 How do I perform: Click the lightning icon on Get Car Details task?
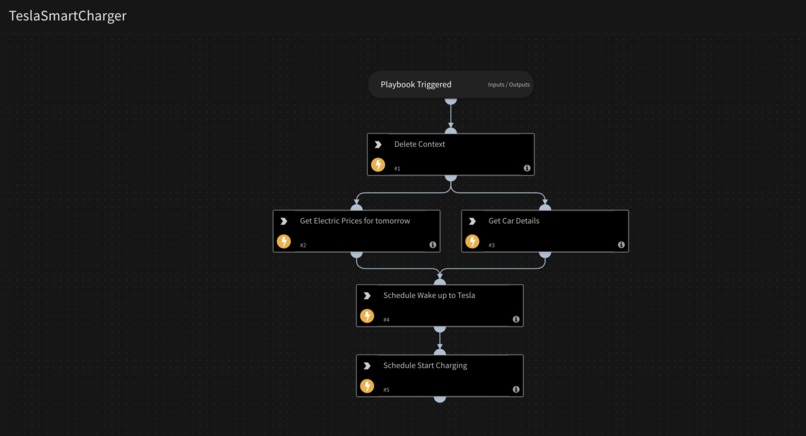coord(472,241)
